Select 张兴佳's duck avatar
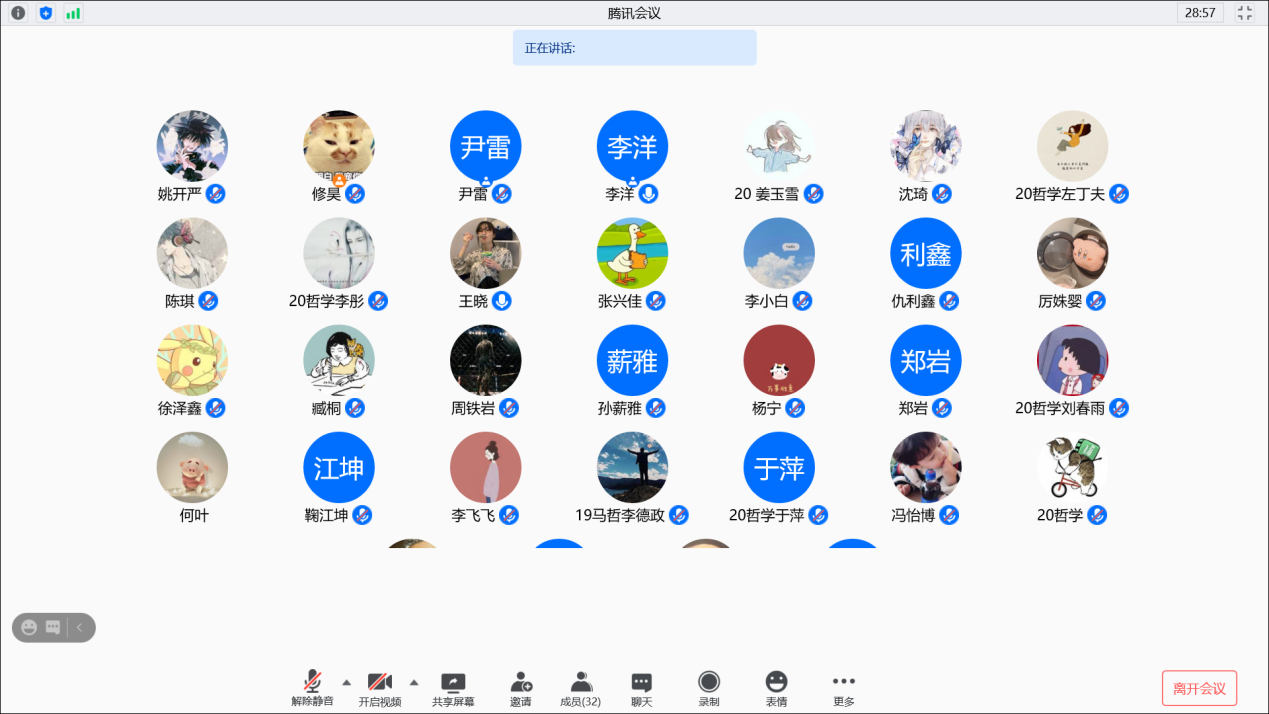The height and width of the screenshot is (714, 1269). tap(632, 253)
